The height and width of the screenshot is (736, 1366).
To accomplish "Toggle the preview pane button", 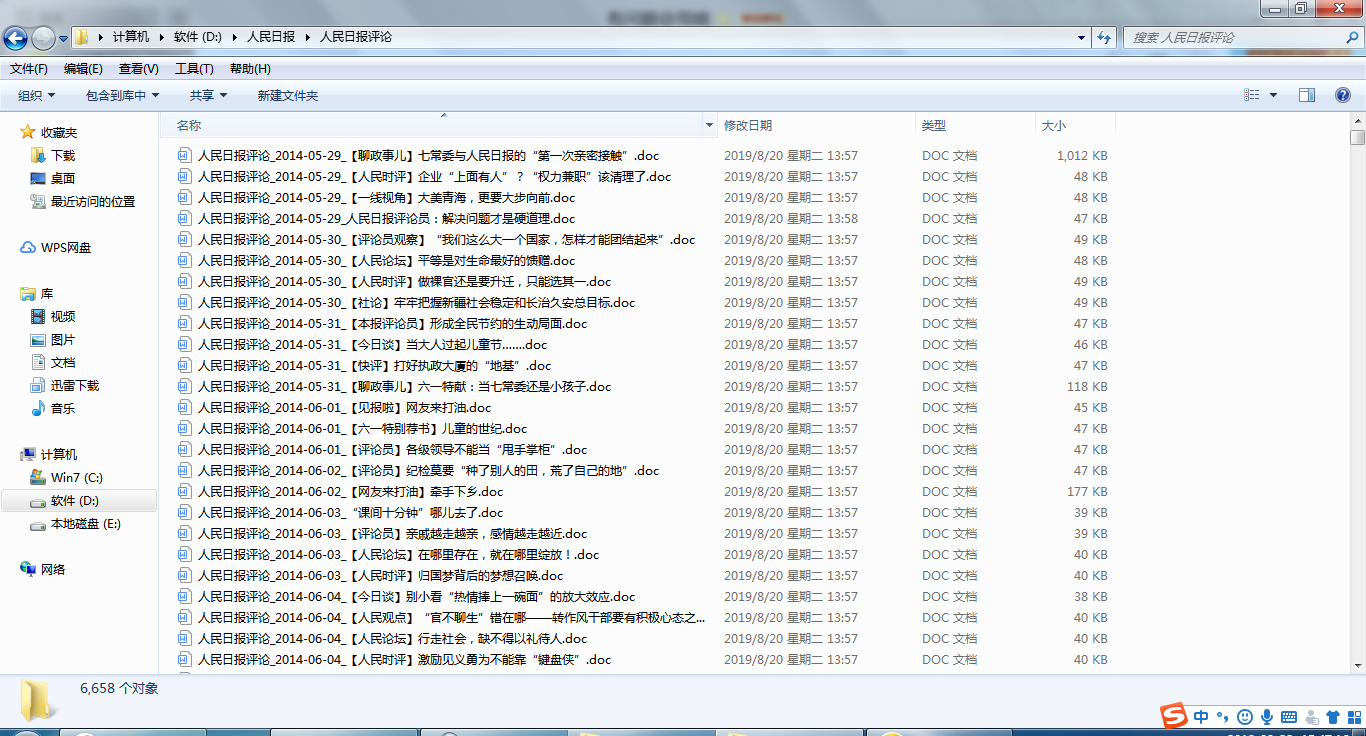I will click(x=1306, y=95).
